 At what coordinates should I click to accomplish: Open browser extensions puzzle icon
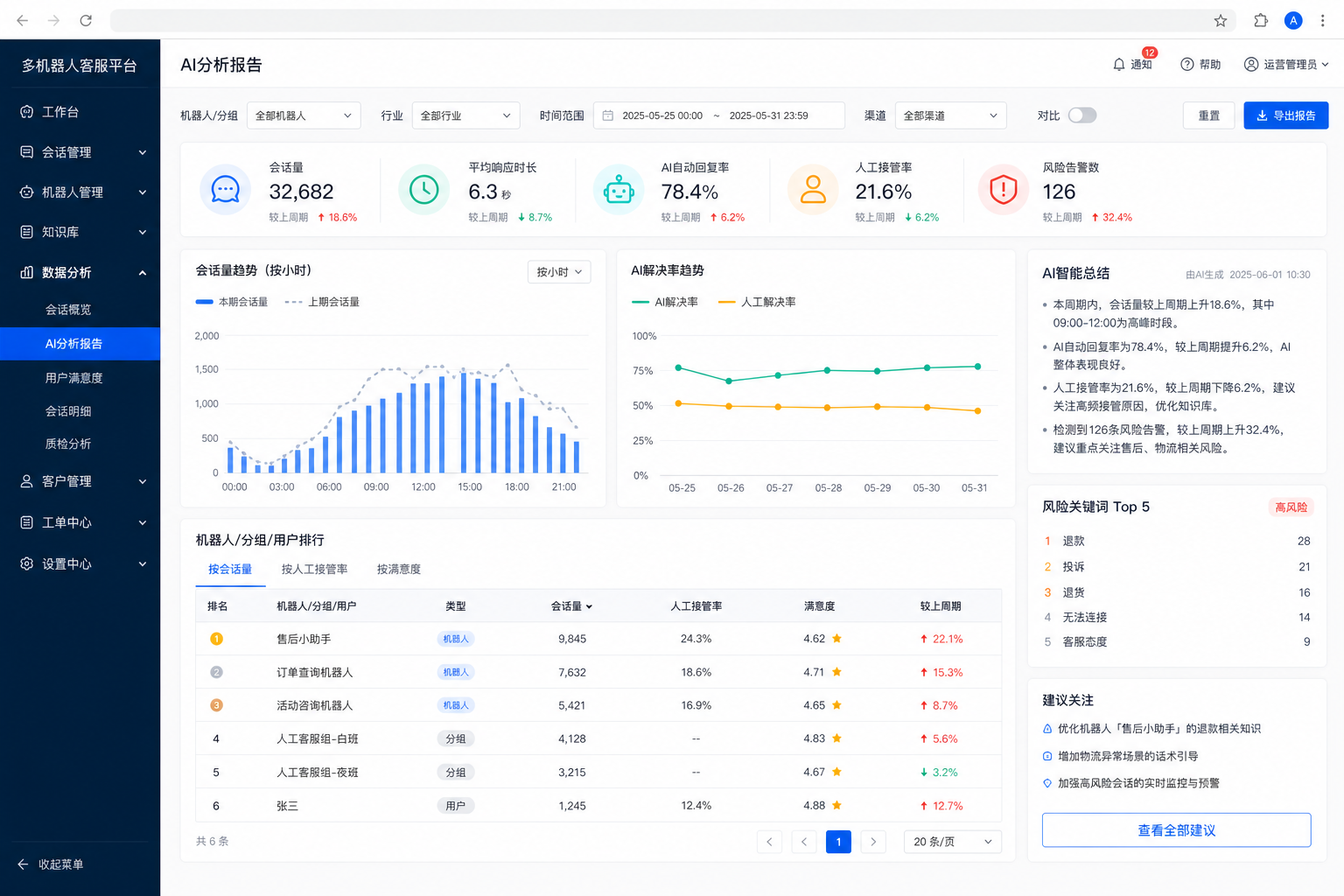(x=1261, y=20)
